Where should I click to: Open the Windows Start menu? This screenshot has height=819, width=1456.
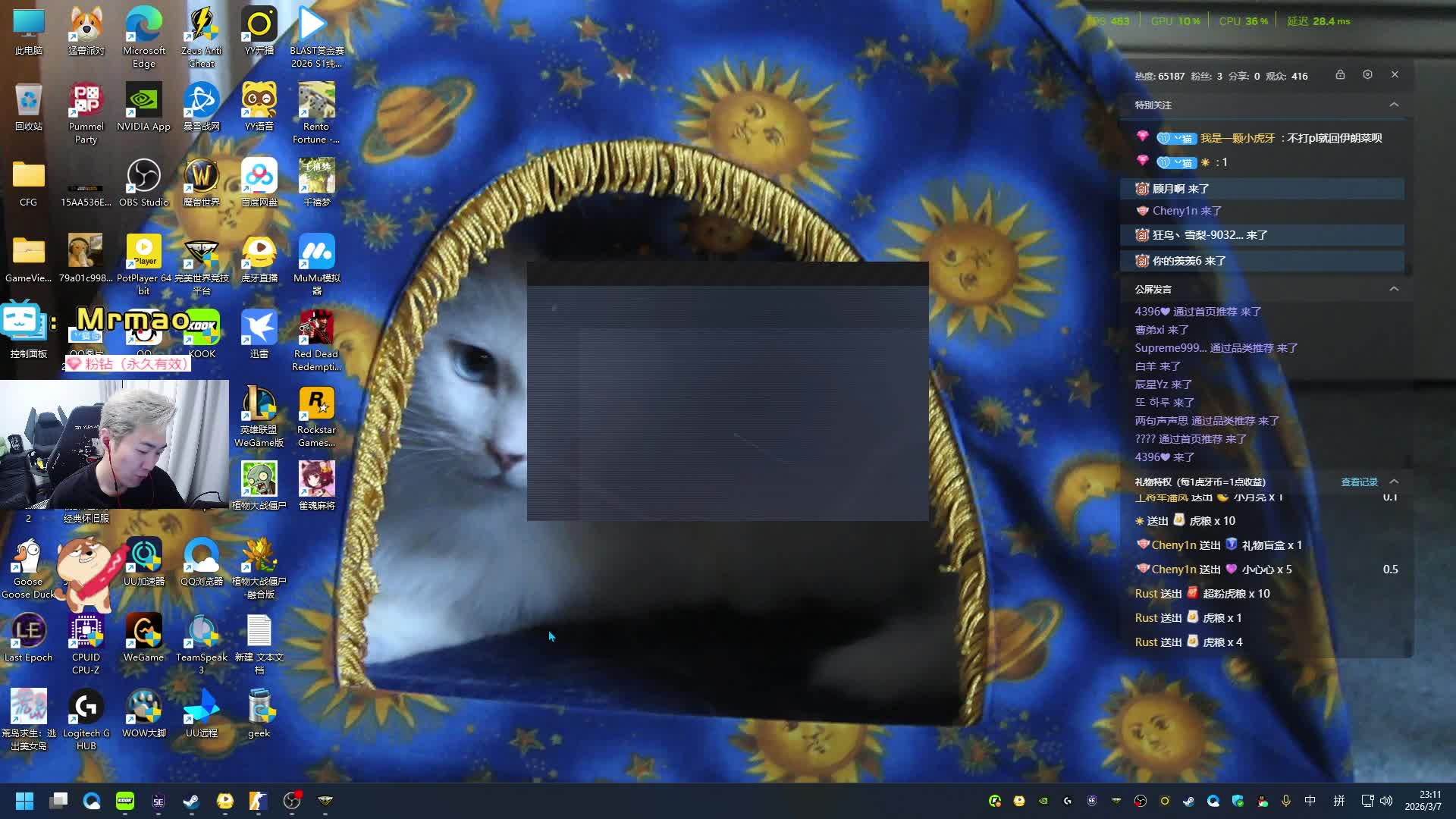coord(24,801)
